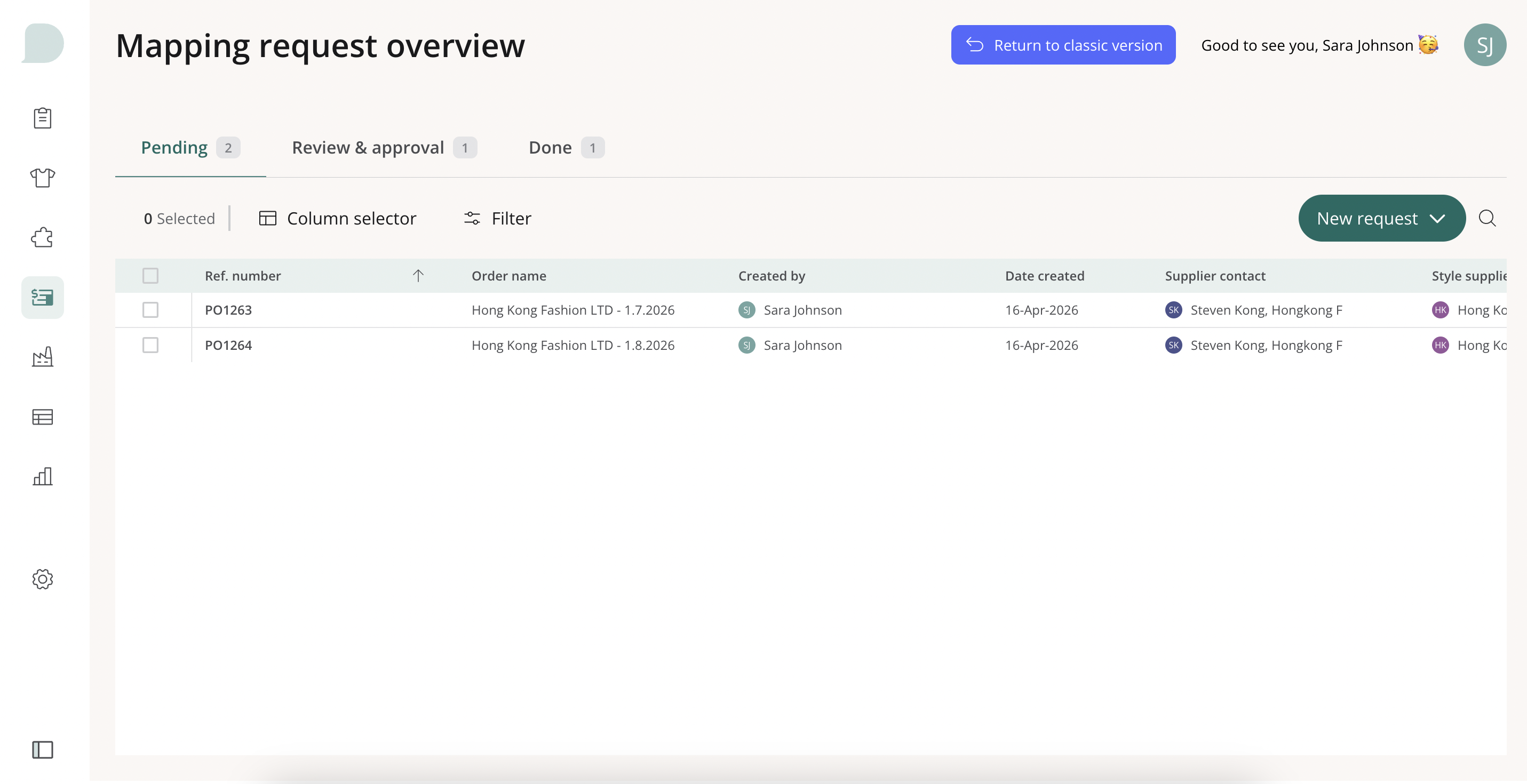Open the factory suppliers sidebar icon
The height and width of the screenshot is (784, 1527).
pos(43,357)
